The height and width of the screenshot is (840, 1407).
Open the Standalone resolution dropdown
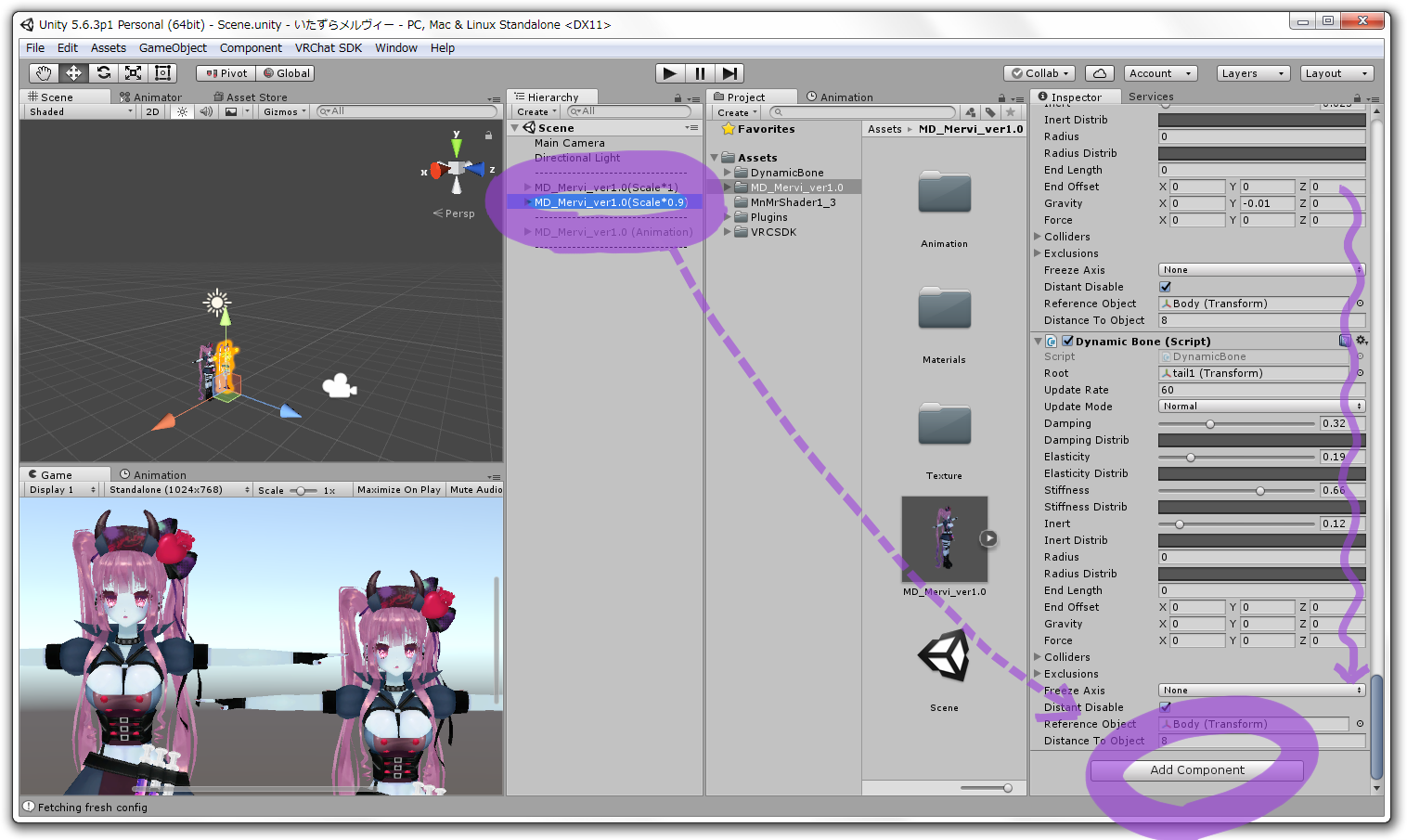pos(179,489)
